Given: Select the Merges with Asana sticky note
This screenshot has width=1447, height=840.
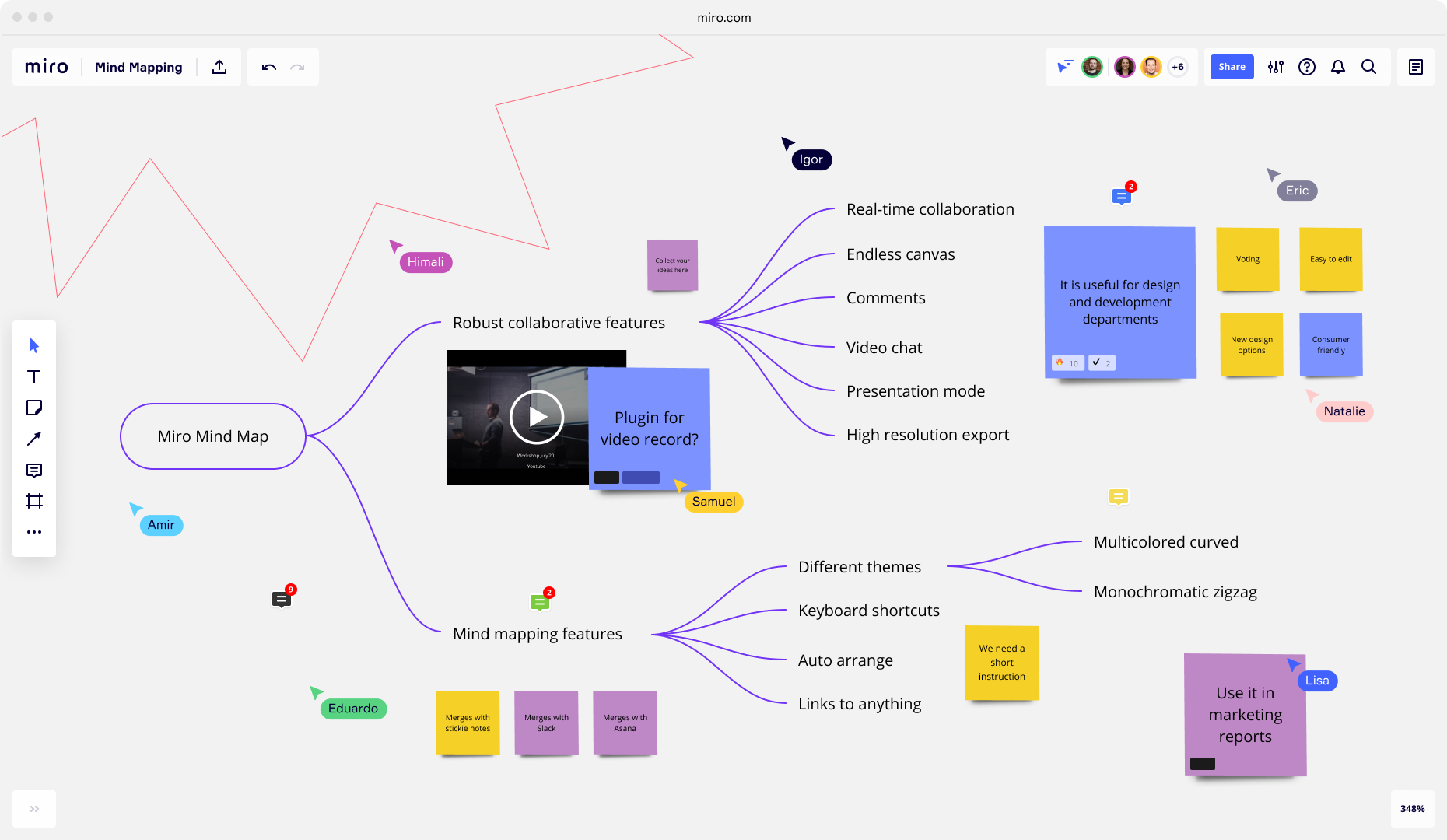Looking at the screenshot, I should [x=625, y=723].
